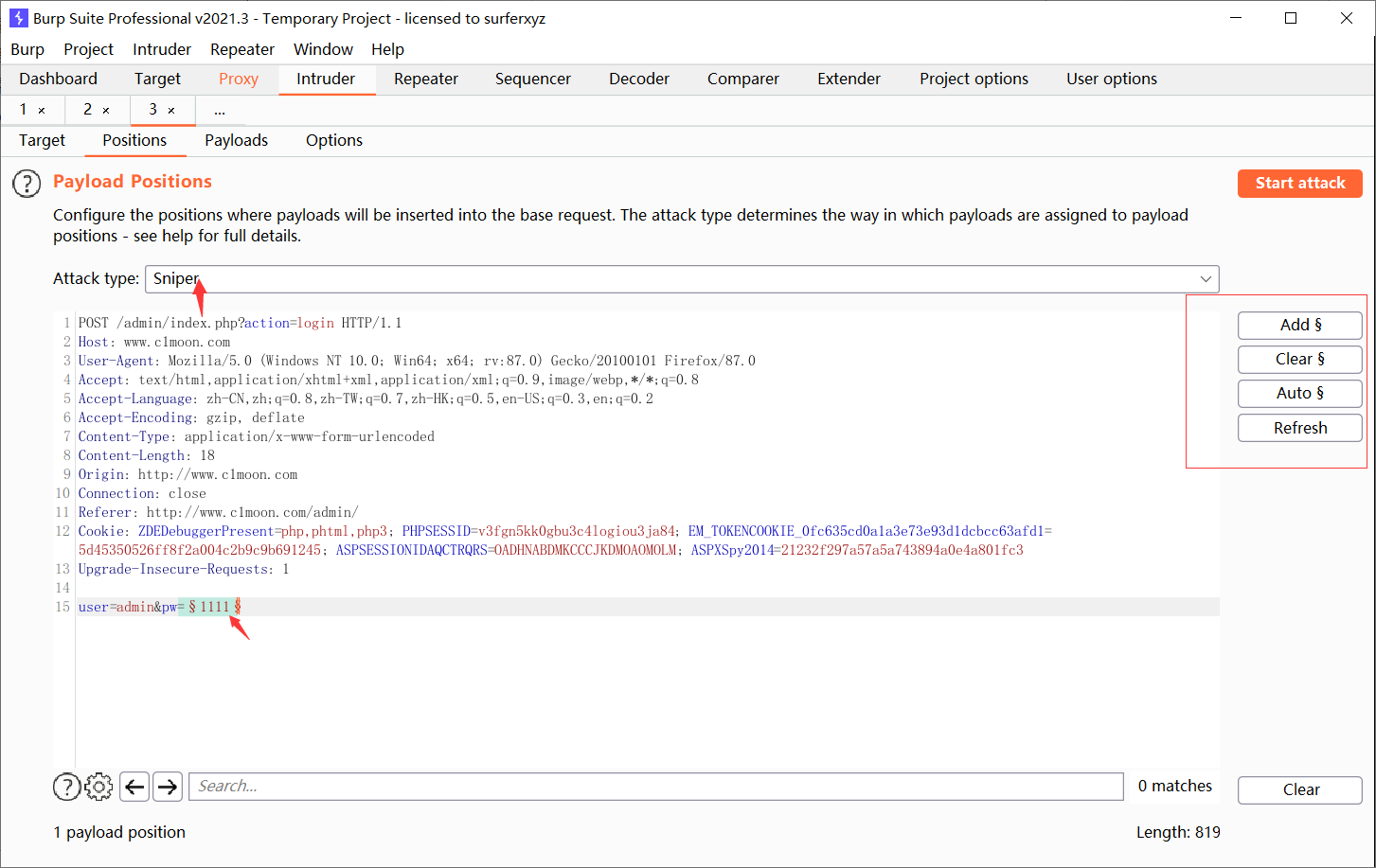Image resolution: width=1376 pixels, height=868 pixels.
Task: Click the '0 matches' search status
Action: click(1175, 787)
